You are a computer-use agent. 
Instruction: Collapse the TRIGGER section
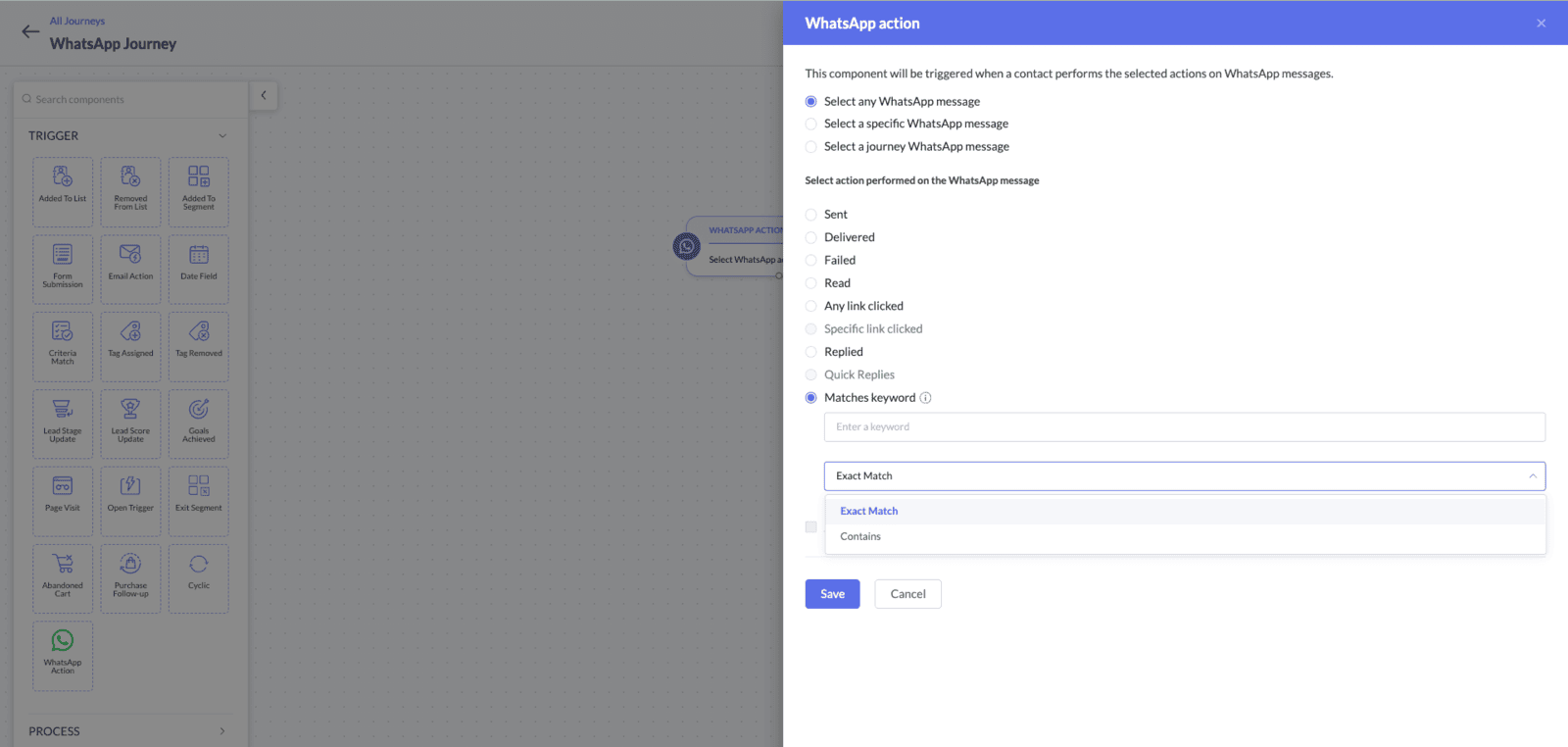tap(222, 136)
